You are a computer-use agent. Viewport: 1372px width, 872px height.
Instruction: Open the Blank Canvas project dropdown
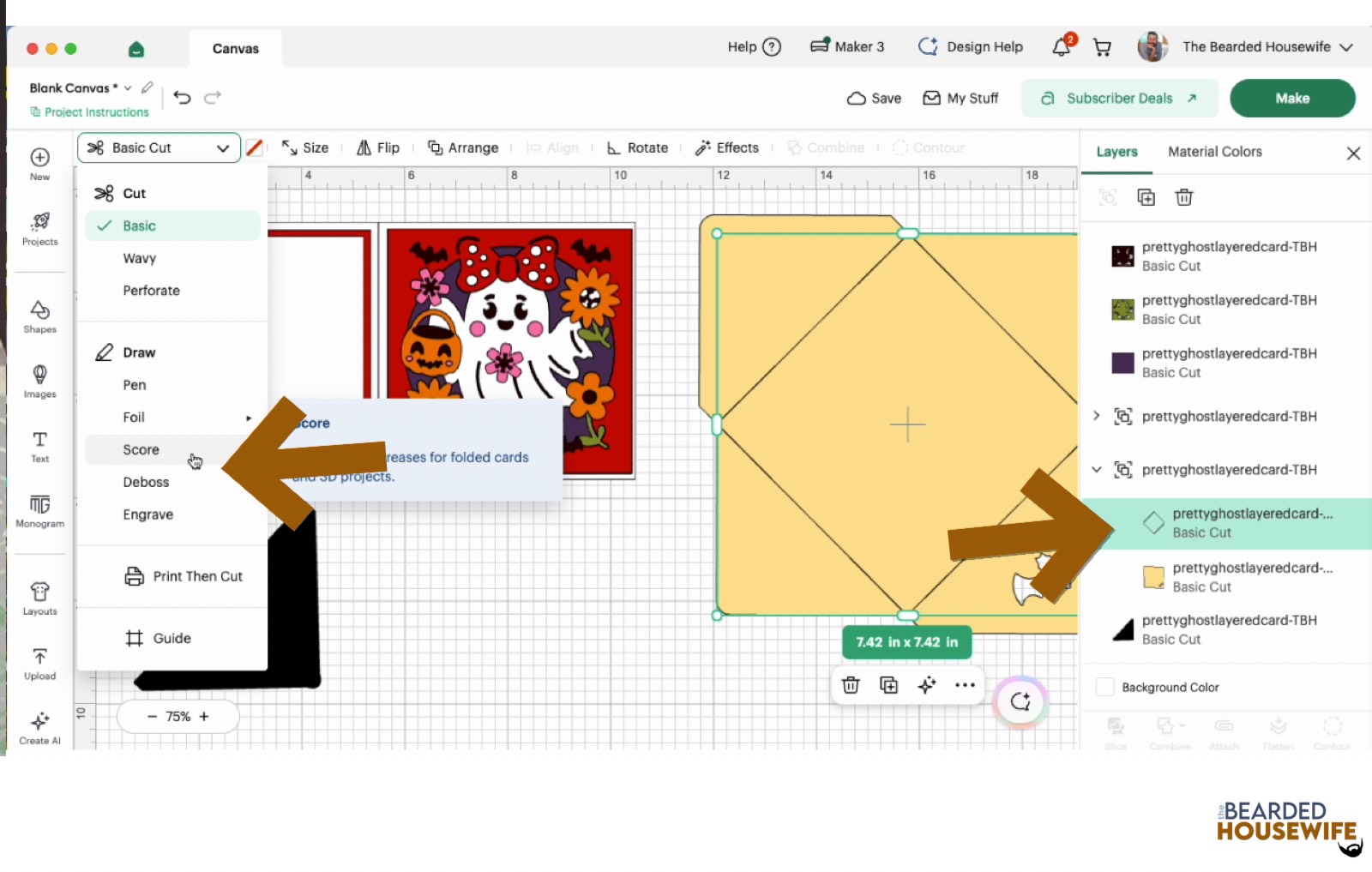[x=128, y=88]
